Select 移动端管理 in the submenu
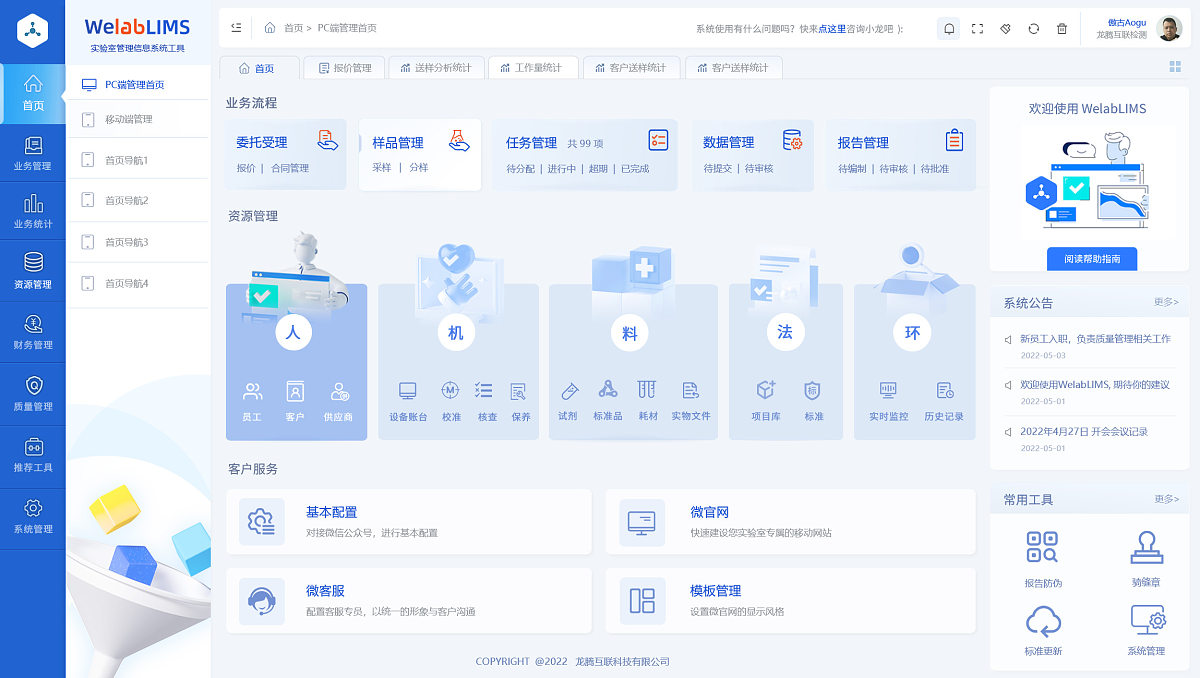This screenshot has height=678, width=1200. 128,119
